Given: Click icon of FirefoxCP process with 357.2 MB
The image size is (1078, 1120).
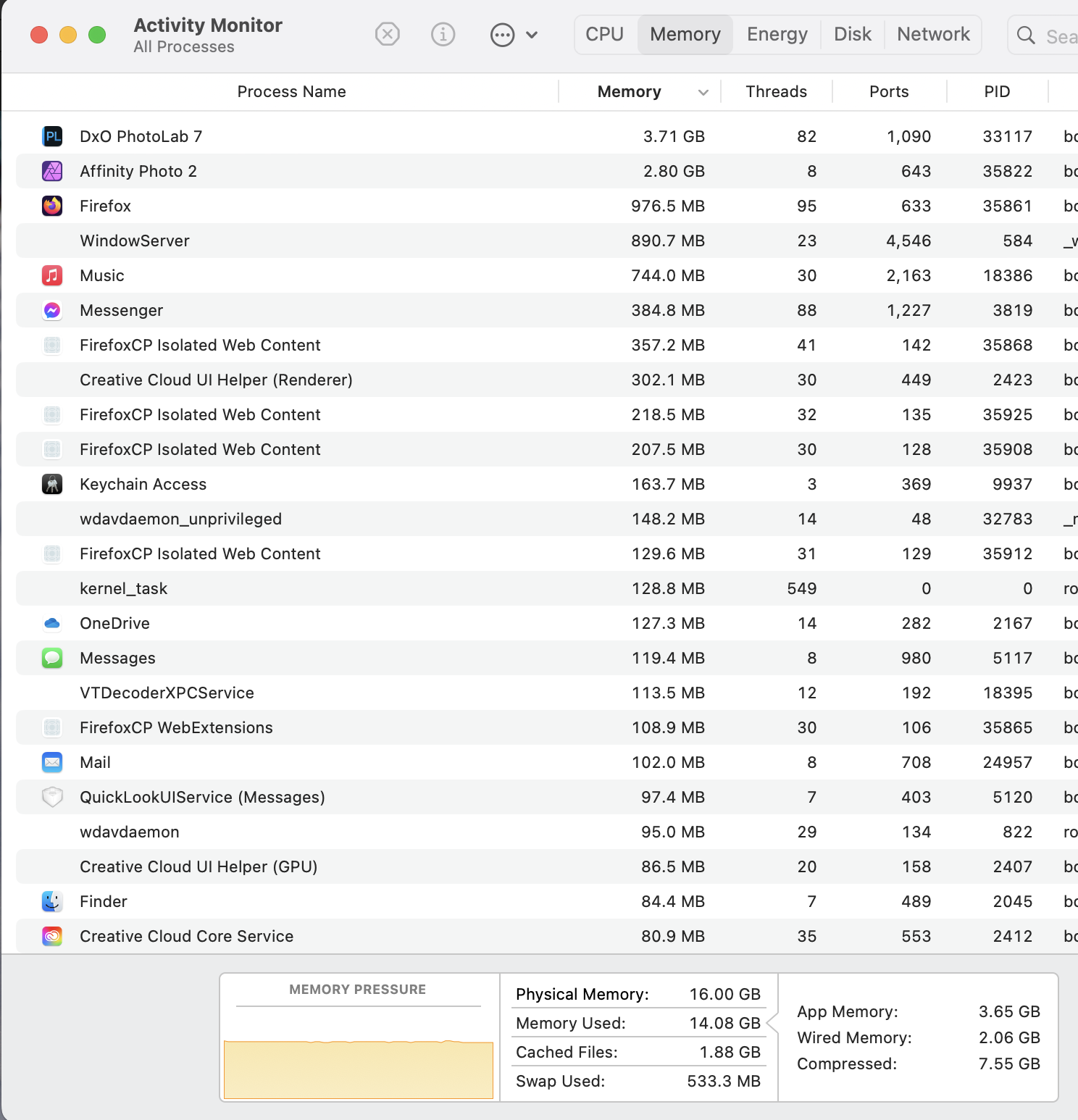Looking at the screenshot, I should [52, 345].
